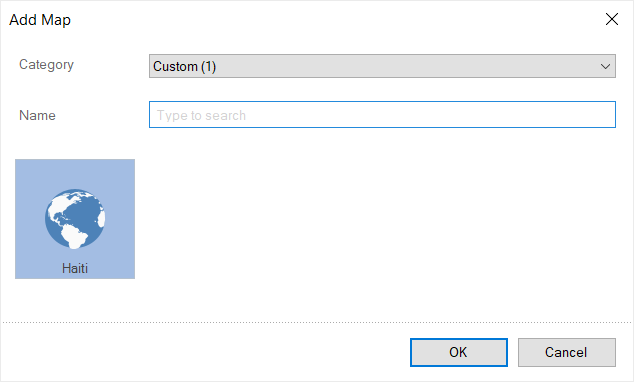Expand the category list via chevron
This screenshot has width=634, height=382.
pos(605,66)
